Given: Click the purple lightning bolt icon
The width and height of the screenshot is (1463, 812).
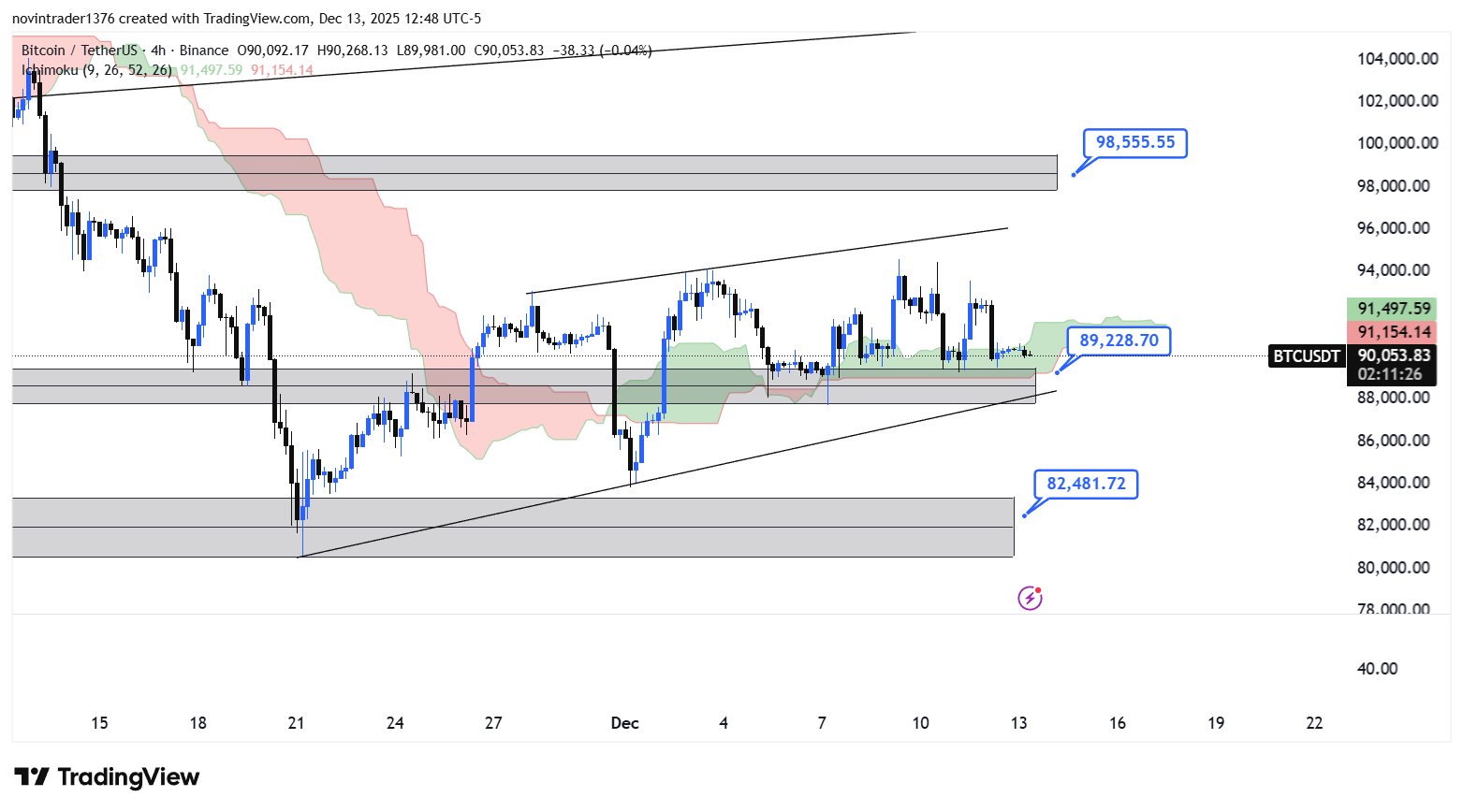Looking at the screenshot, I should click(x=1030, y=598).
